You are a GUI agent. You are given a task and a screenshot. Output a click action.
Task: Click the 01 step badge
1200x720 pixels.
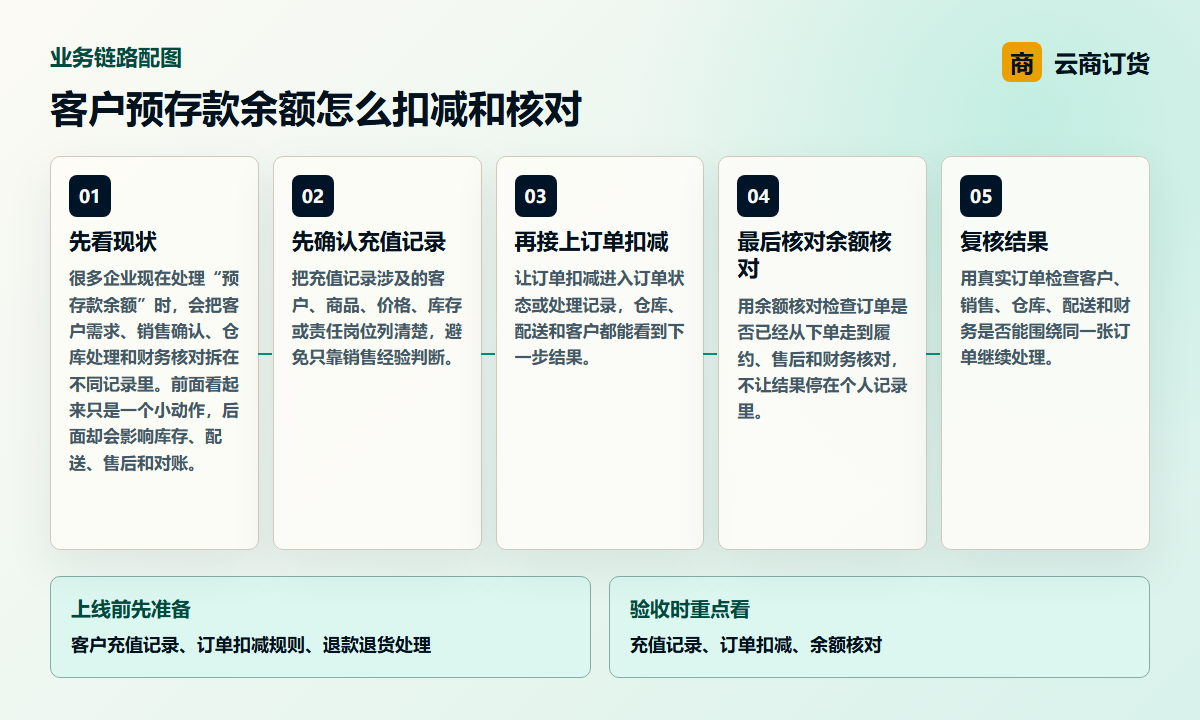[90, 196]
